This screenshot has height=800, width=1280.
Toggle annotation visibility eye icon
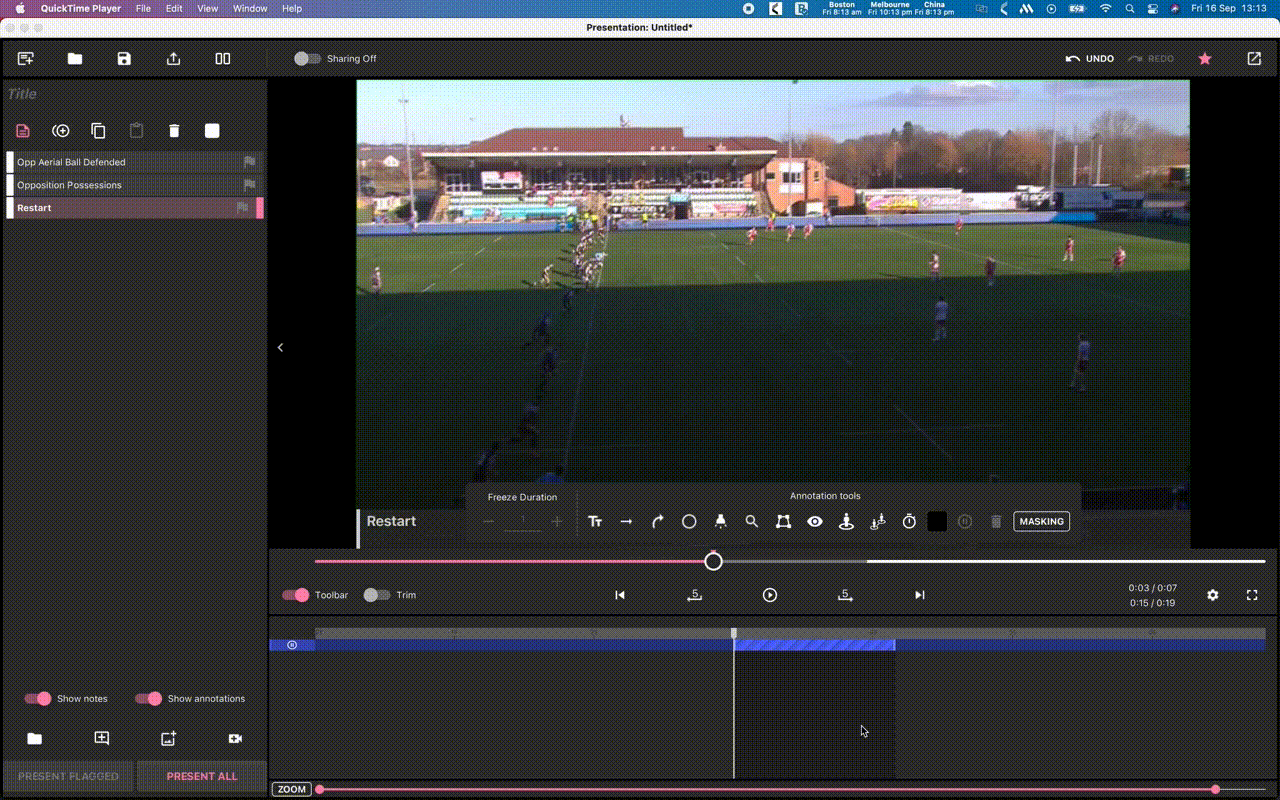point(815,521)
